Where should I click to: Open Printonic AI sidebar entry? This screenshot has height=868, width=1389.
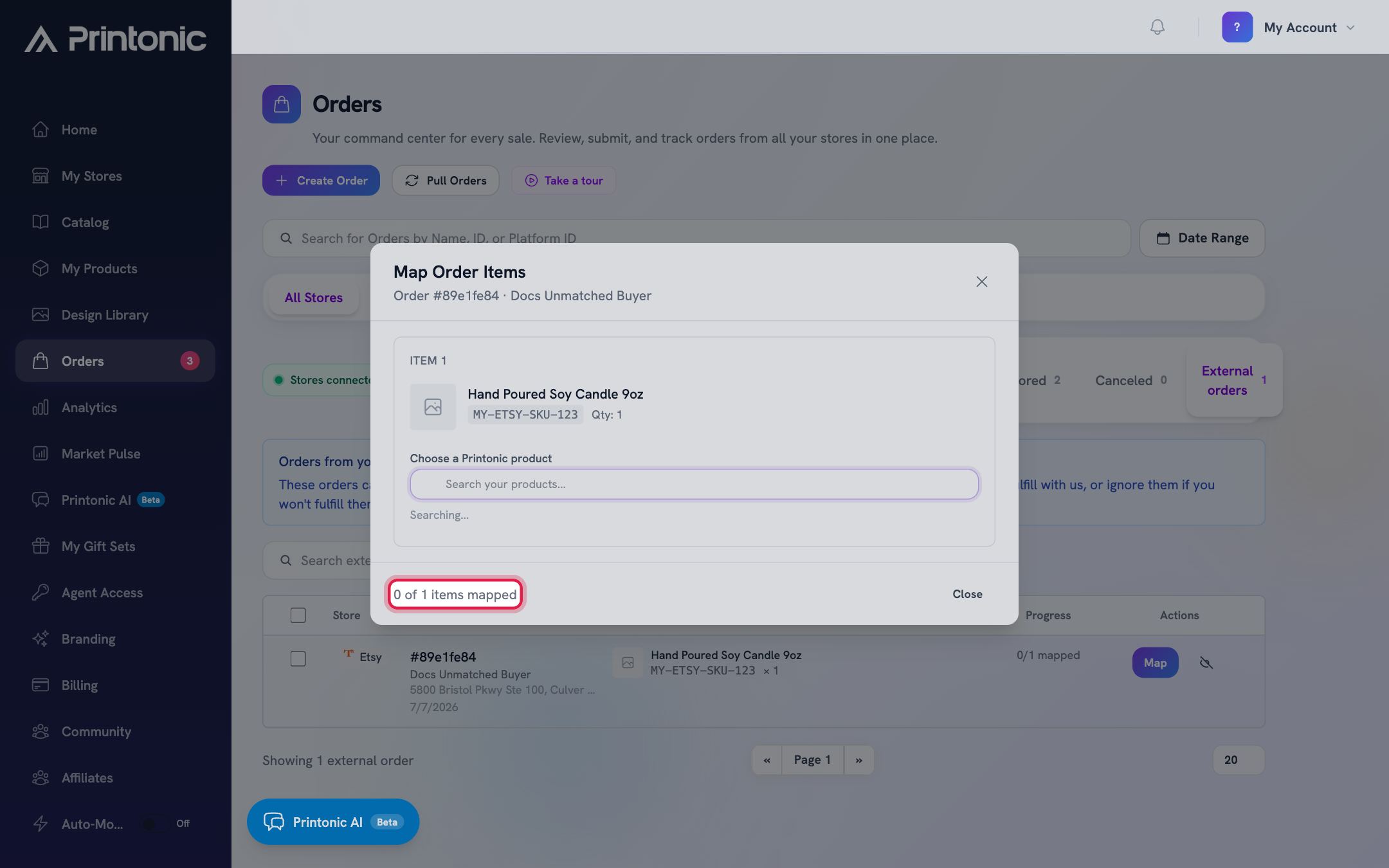point(115,500)
